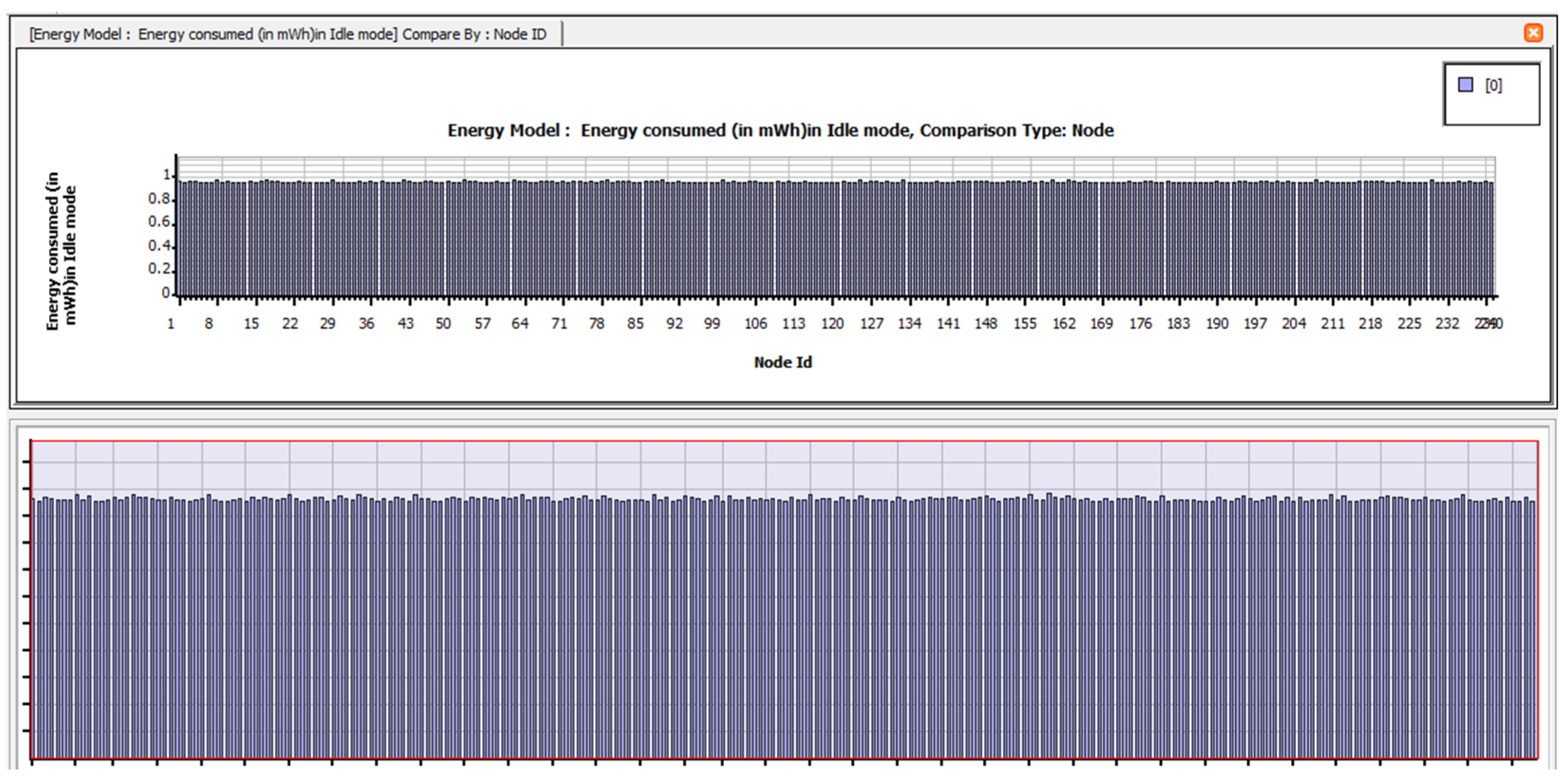Image resolution: width=1567 pixels, height=784 pixels.
Task: Click x-axis tick label 204
Action: click(1294, 323)
